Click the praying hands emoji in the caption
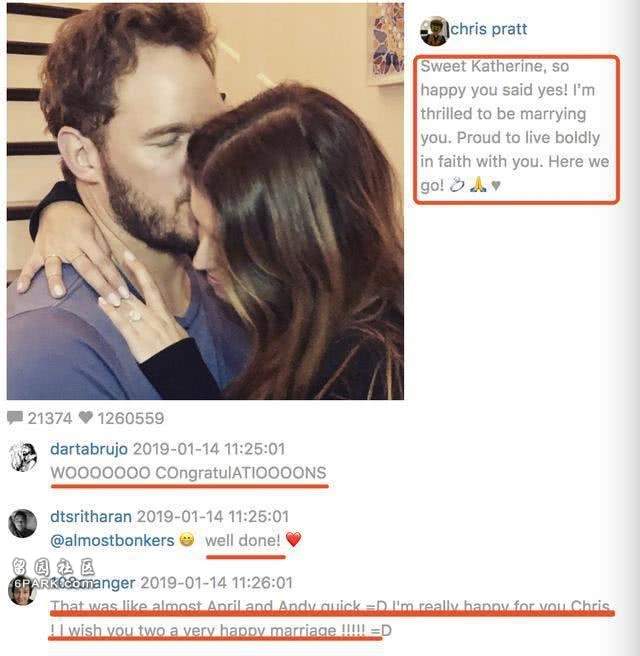Viewport: 640px width, 656px height. (478, 184)
